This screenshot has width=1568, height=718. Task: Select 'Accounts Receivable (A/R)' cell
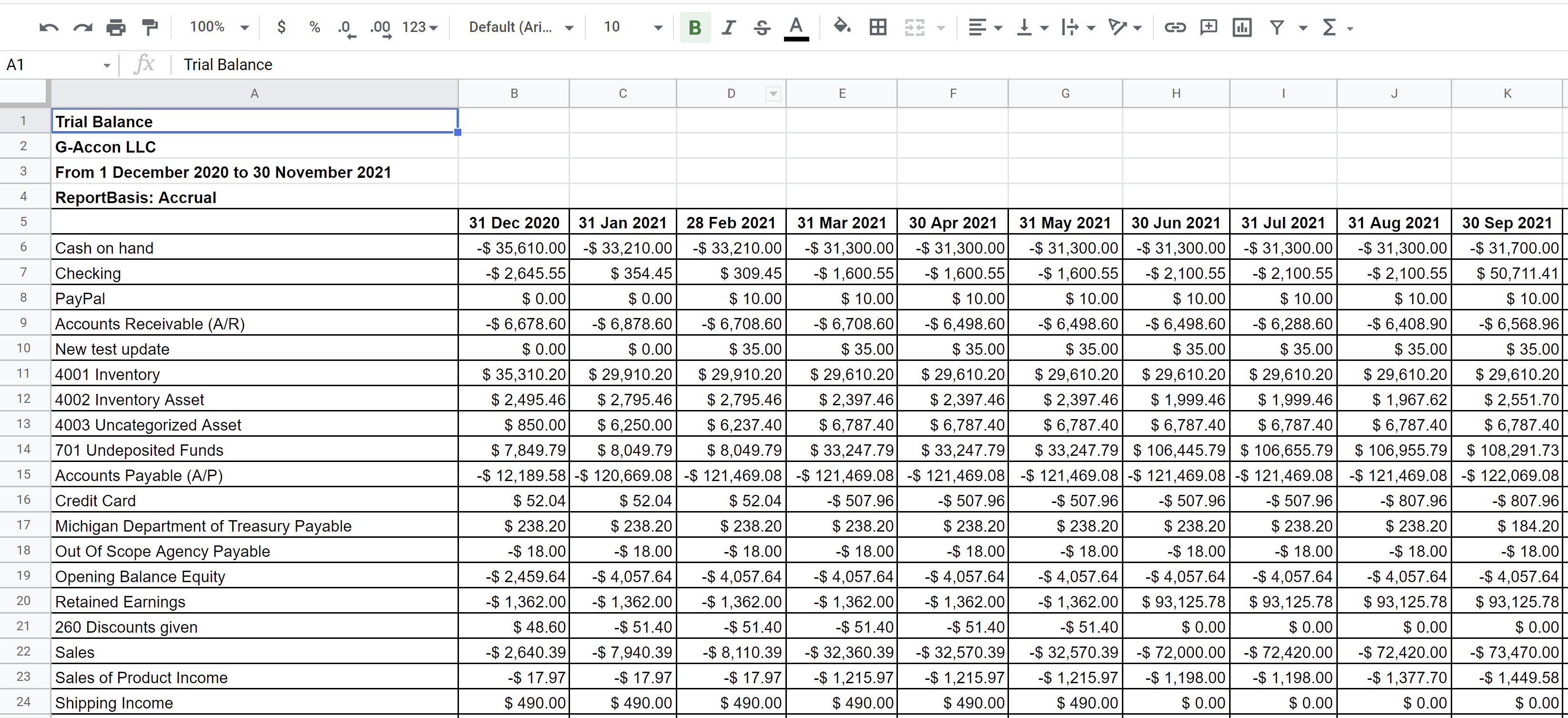(255, 323)
